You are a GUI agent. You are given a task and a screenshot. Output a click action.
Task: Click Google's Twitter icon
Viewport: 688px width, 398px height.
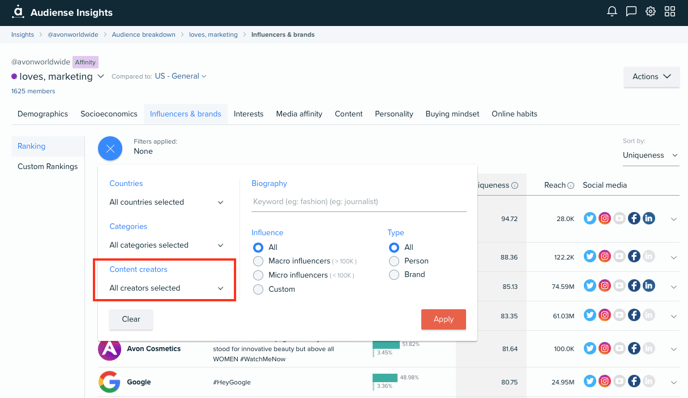tap(590, 381)
